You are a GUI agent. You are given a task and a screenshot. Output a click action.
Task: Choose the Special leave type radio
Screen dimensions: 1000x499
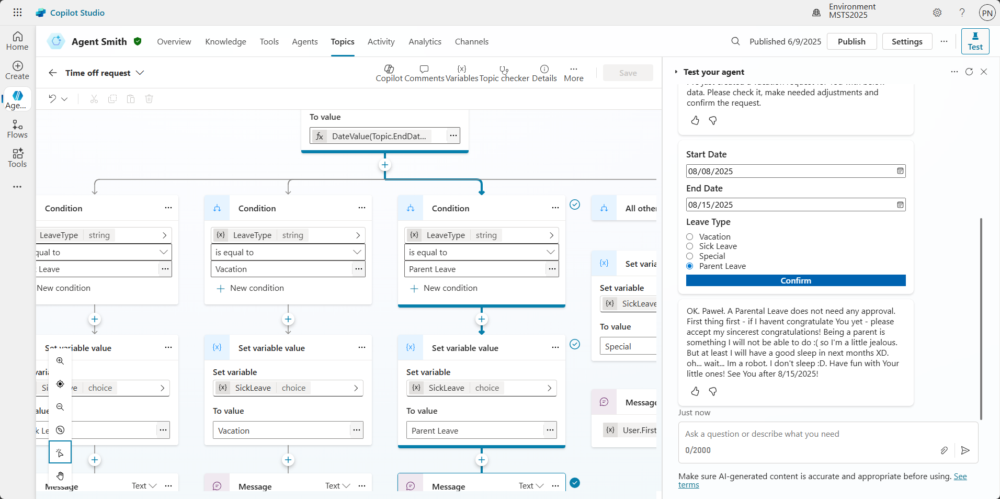[x=690, y=257]
